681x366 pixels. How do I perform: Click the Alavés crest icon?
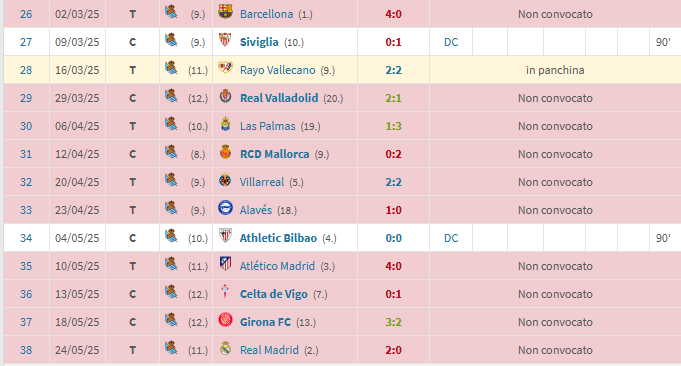tap(225, 208)
